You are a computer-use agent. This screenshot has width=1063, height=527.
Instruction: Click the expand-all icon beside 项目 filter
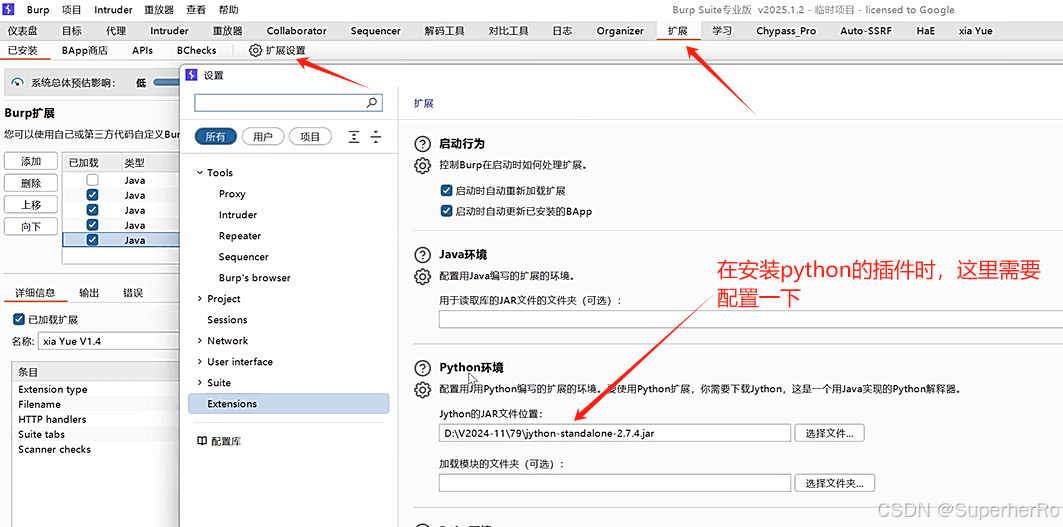coord(354,137)
